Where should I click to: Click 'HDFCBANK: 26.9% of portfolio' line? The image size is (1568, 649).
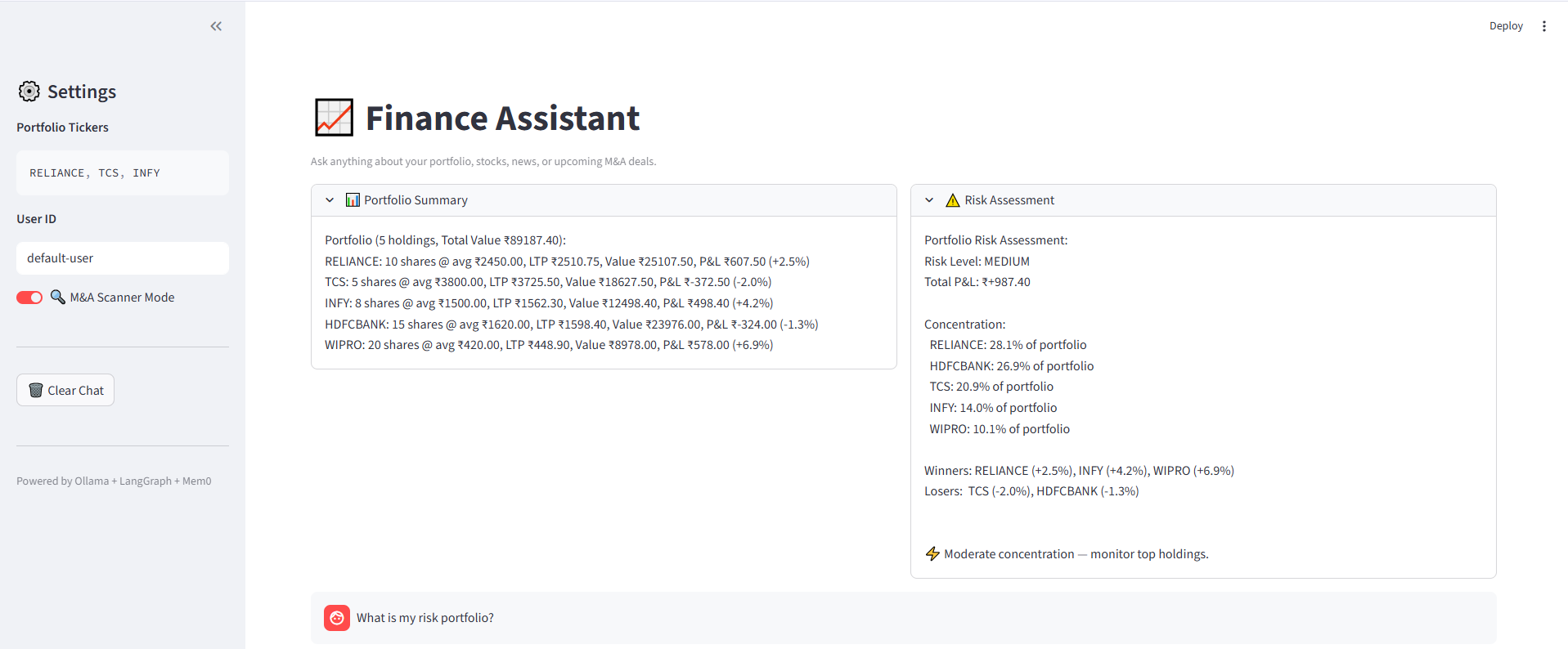coord(1012,366)
